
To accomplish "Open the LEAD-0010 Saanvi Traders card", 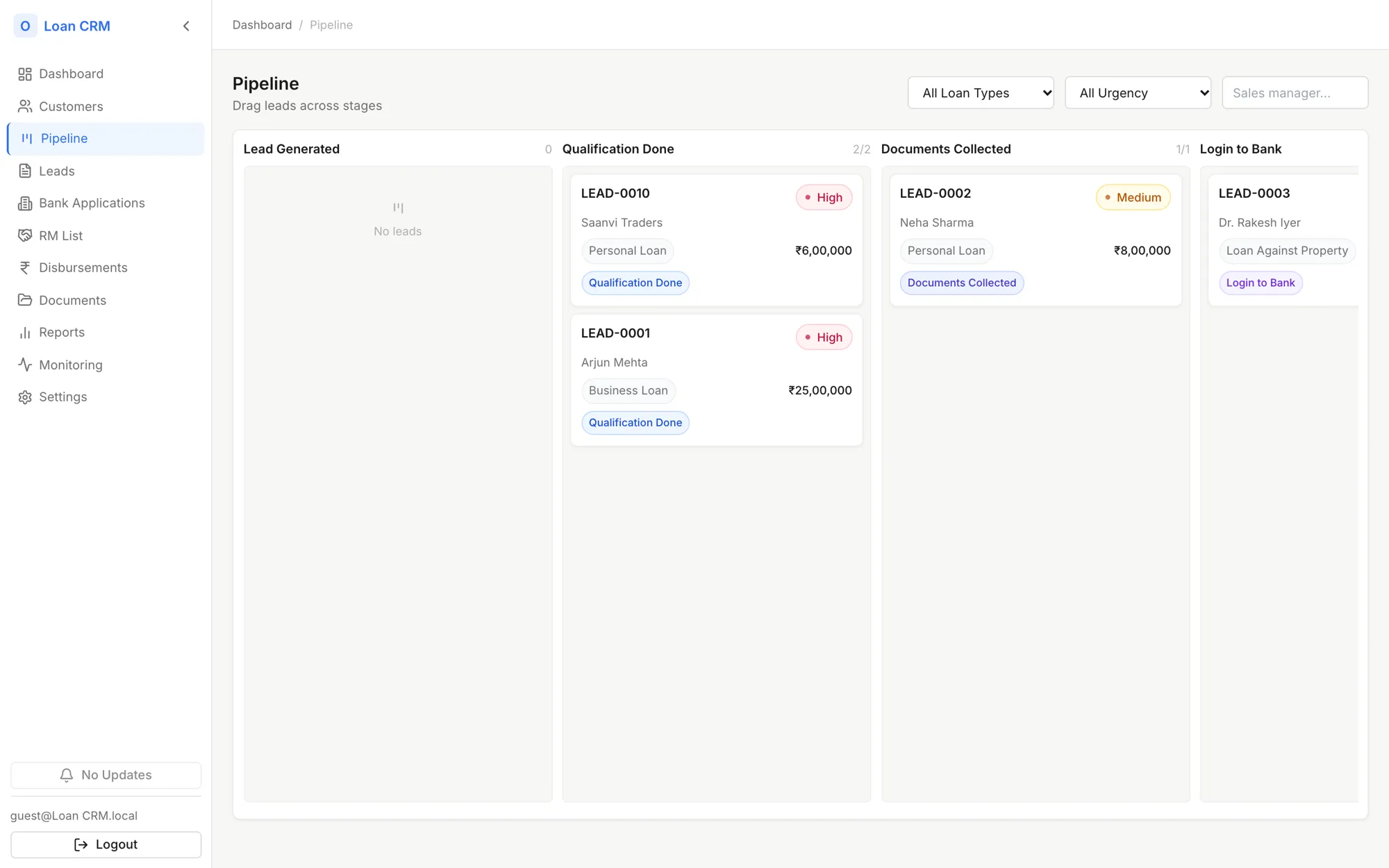I will [x=716, y=240].
